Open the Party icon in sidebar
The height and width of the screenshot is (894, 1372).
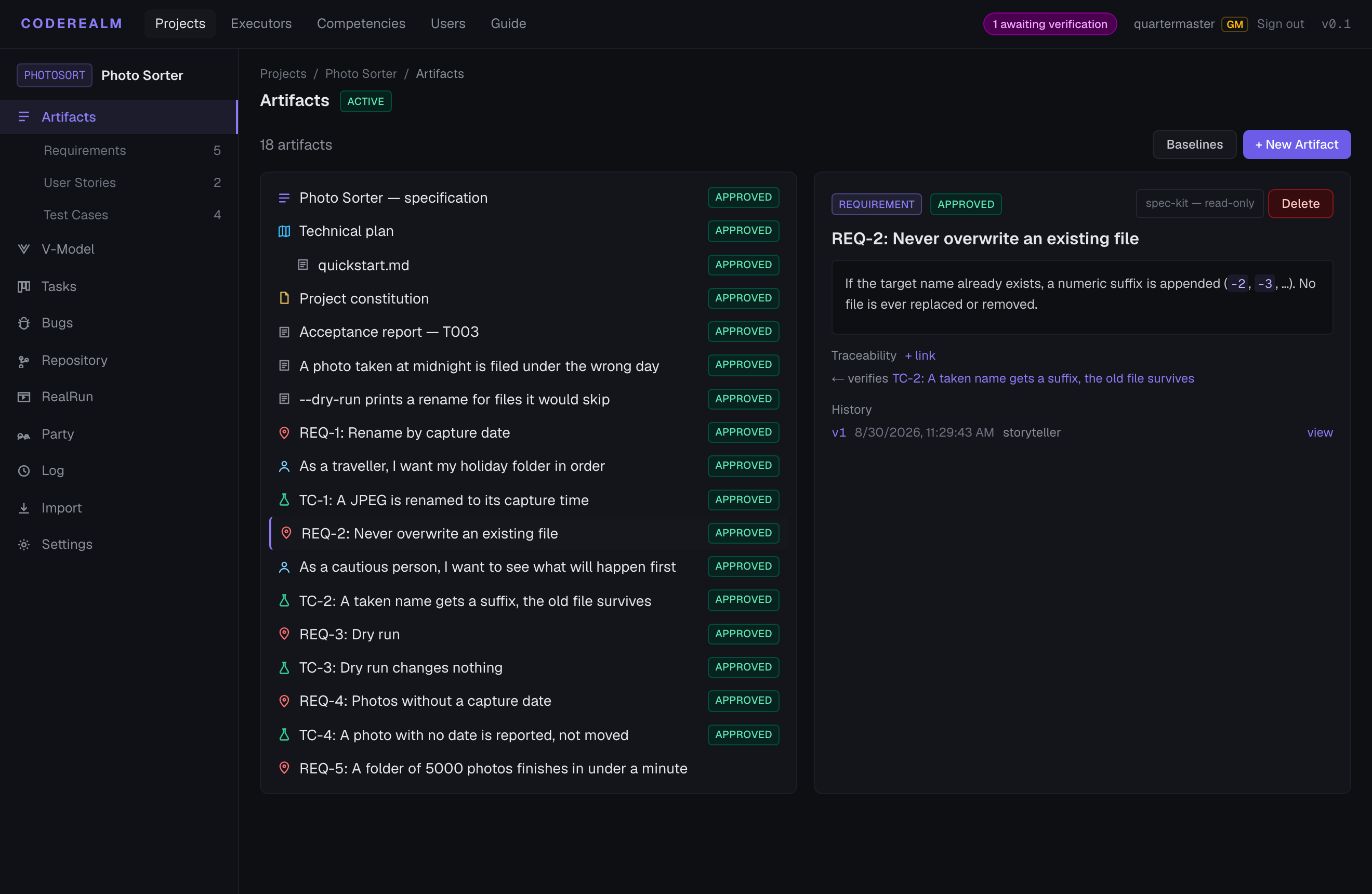pyautogui.click(x=23, y=435)
